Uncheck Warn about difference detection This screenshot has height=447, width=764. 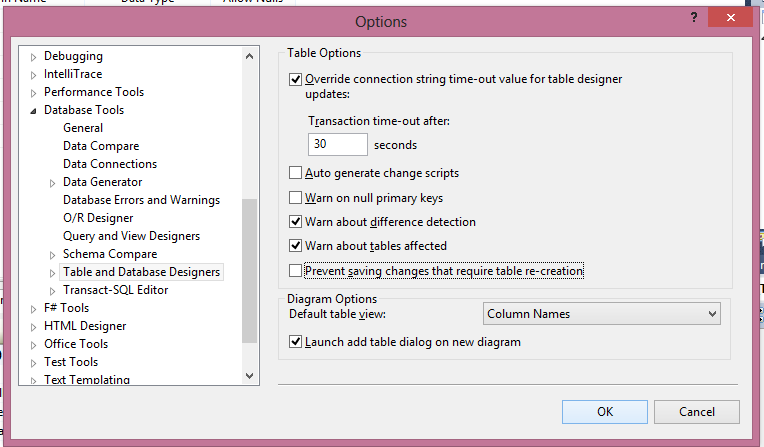(x=295, y=222)
